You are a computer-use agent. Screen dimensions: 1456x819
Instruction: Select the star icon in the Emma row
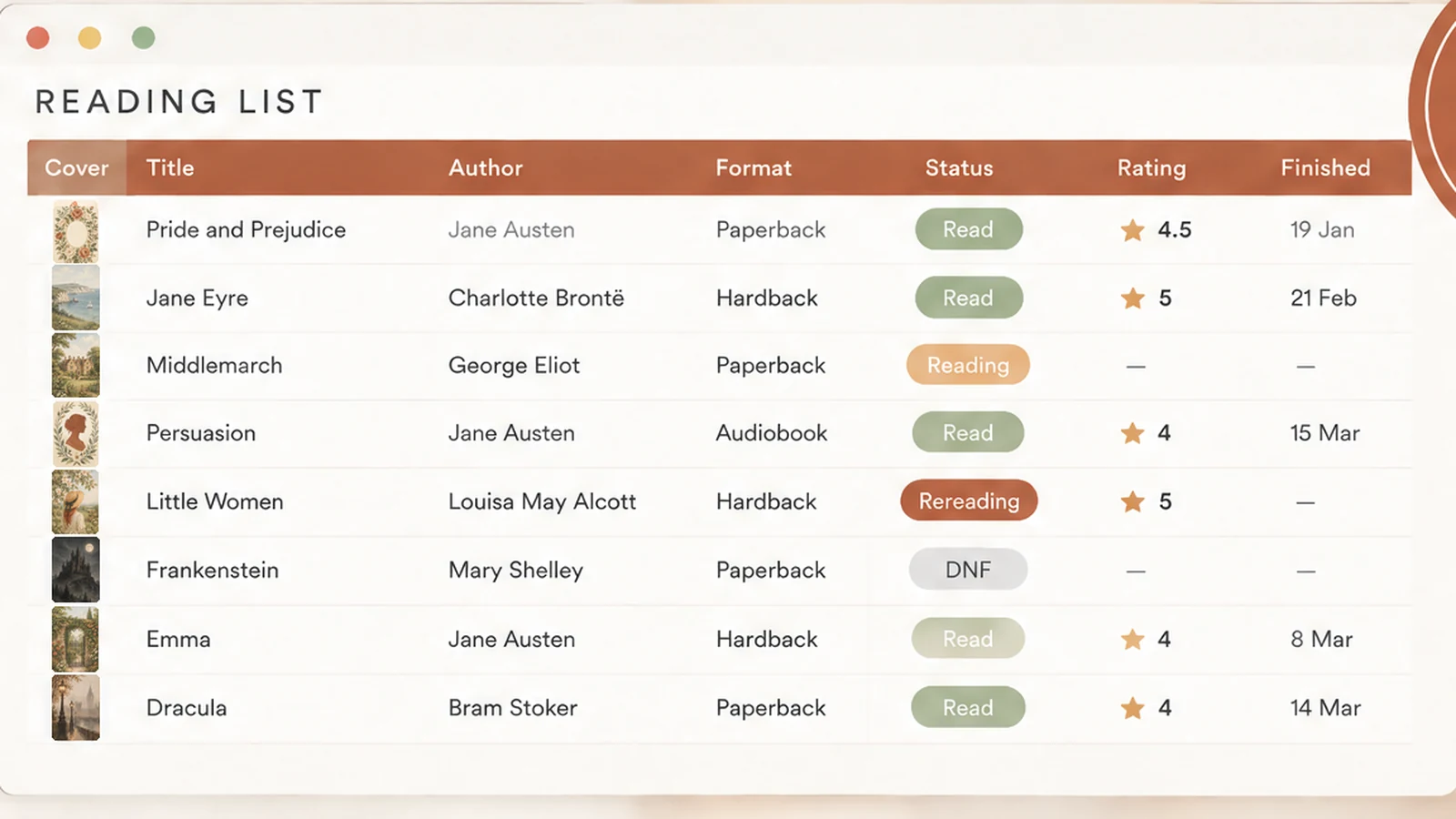(x=1133, y=640)
